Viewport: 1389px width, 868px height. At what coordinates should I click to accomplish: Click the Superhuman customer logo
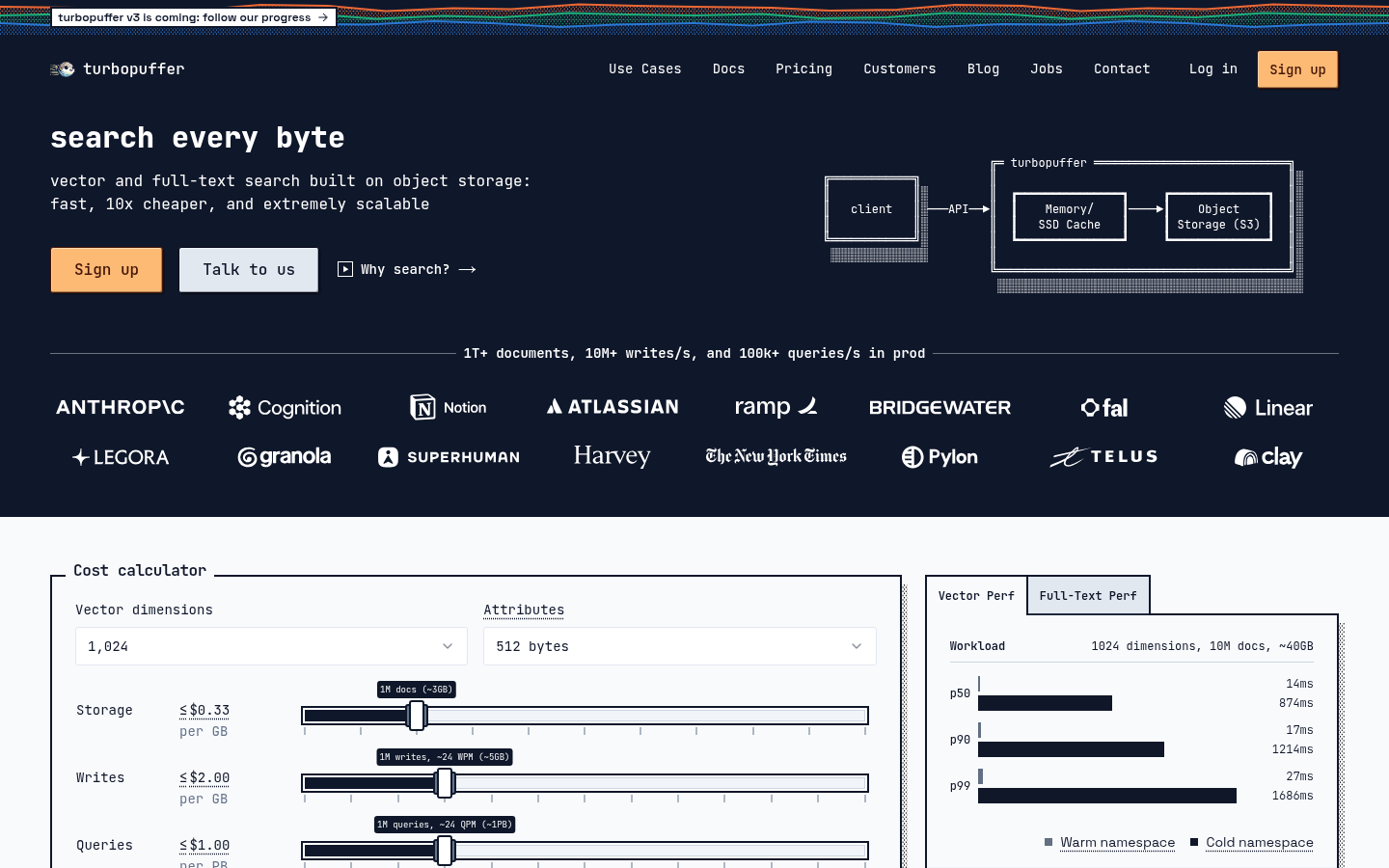tap(449, 457)
